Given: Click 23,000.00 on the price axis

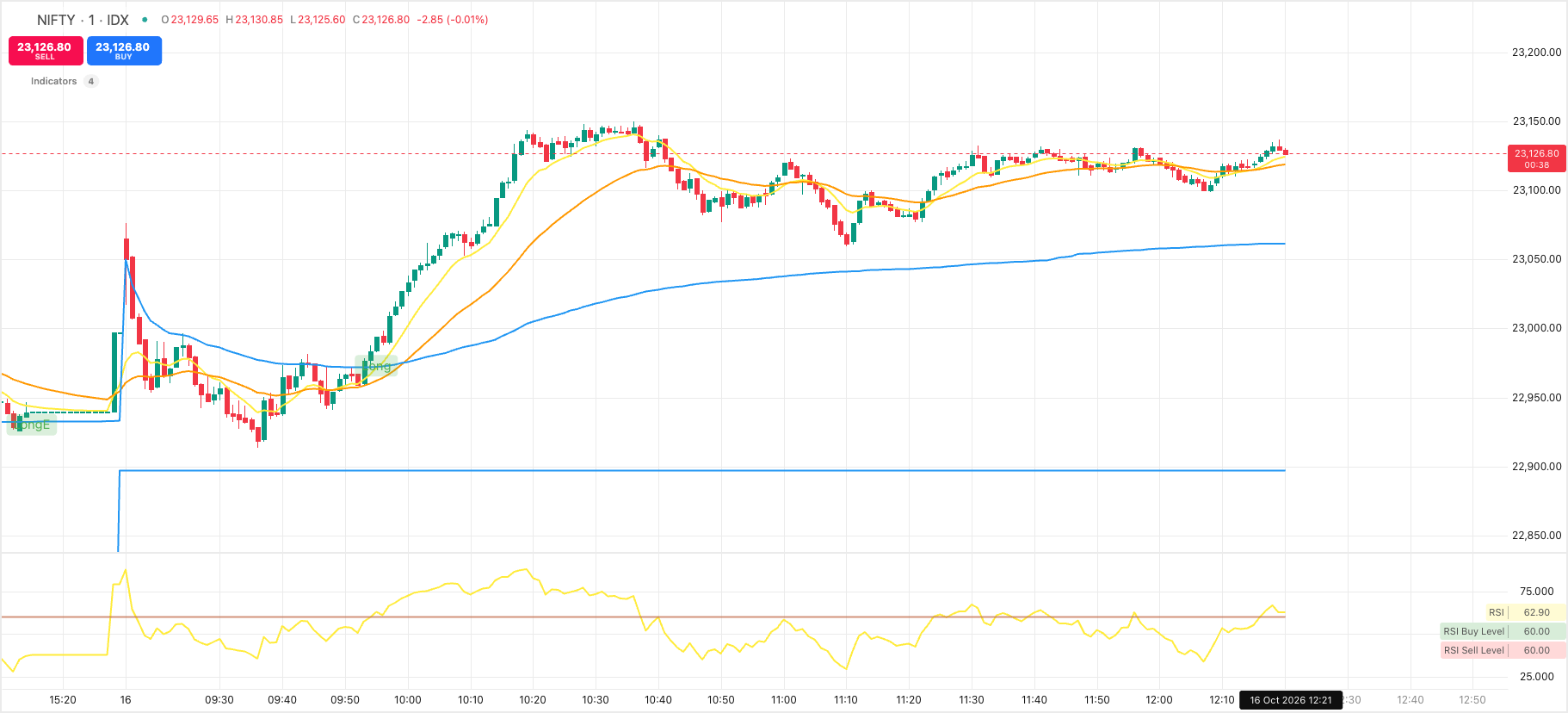Looking at the screenshot, I should tap(1536, 328).
